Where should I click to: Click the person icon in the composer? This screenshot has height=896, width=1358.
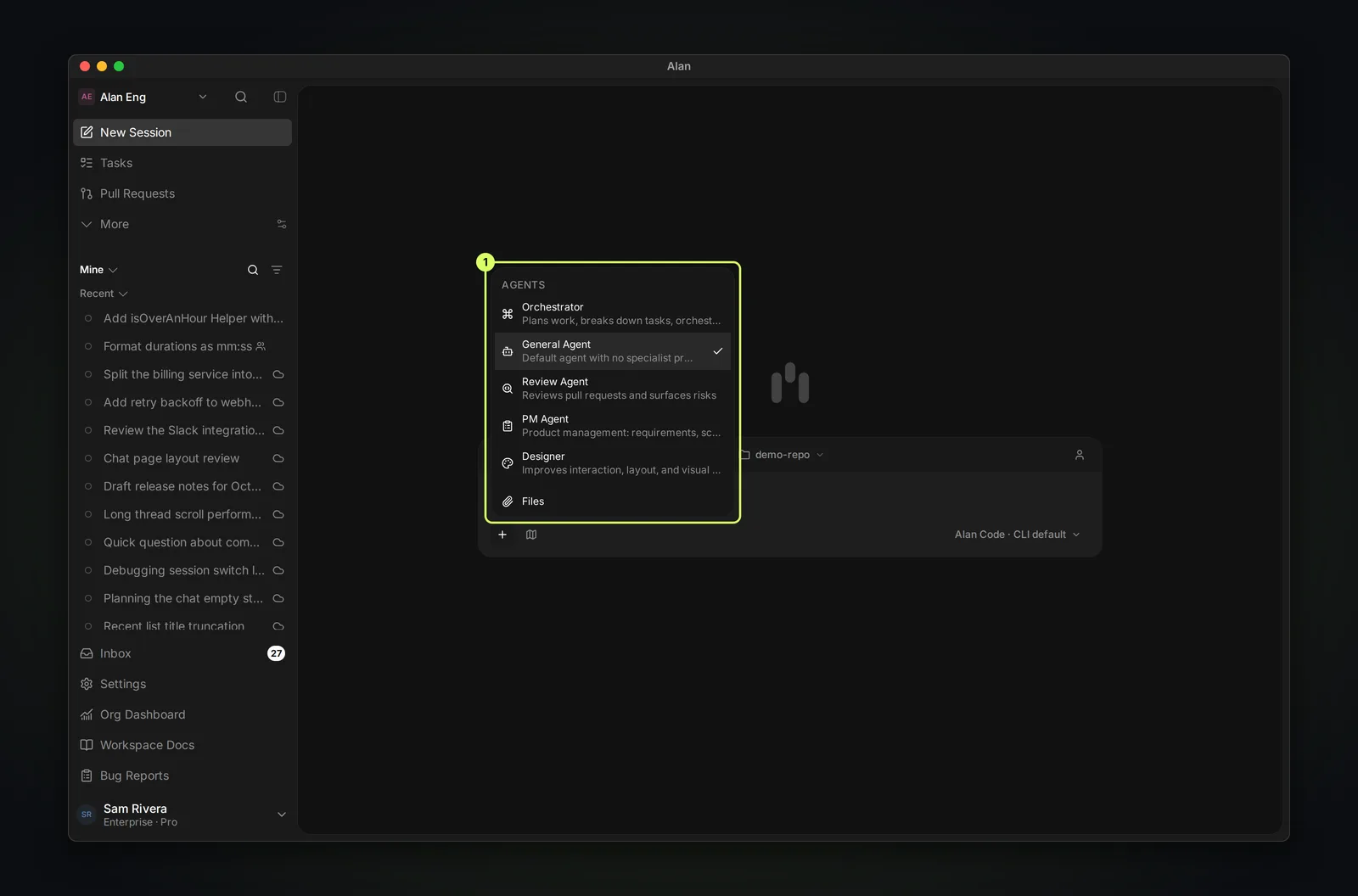(x=1080, y=455)
